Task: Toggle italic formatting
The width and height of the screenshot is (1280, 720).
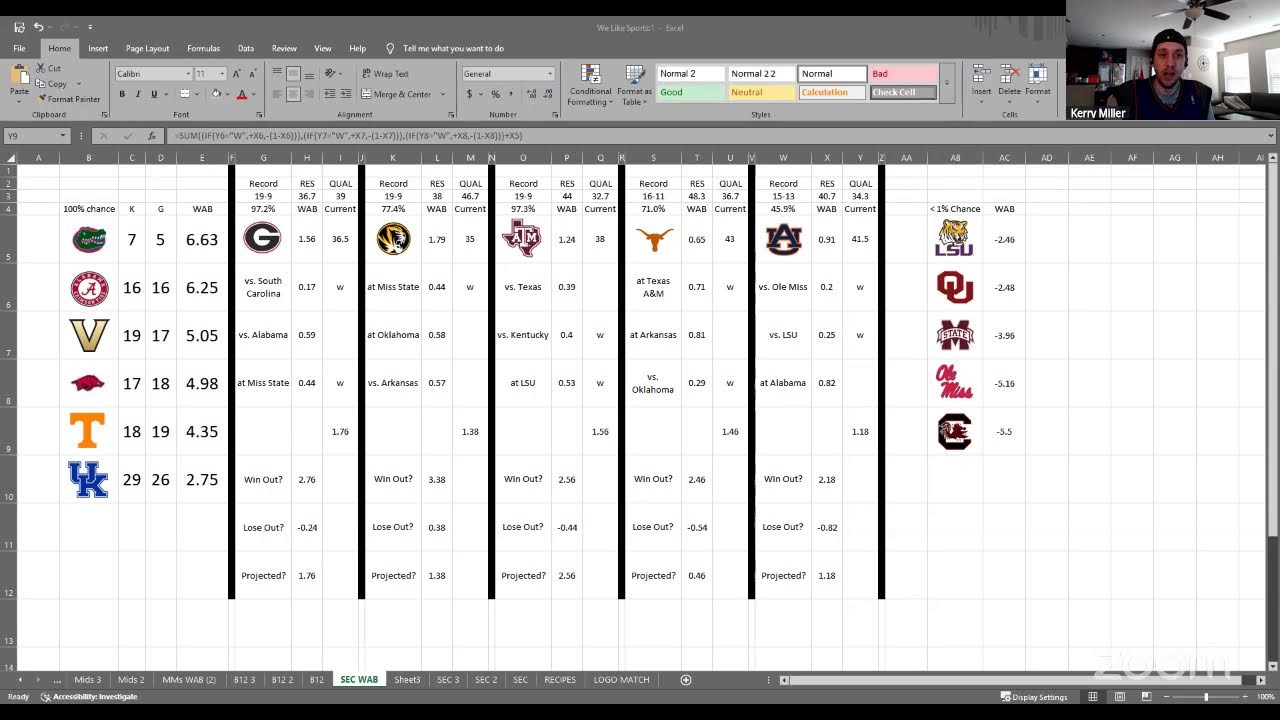Action: [138, 94]
